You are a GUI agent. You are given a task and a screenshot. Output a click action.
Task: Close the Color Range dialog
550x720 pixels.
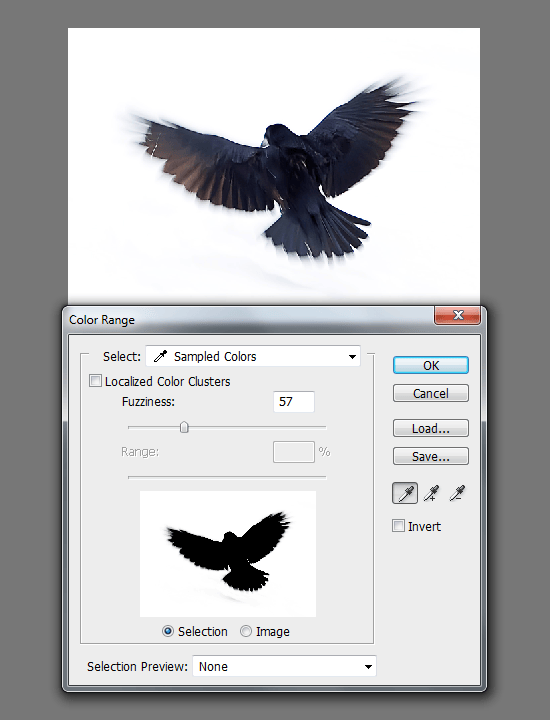tap(457, 315)
